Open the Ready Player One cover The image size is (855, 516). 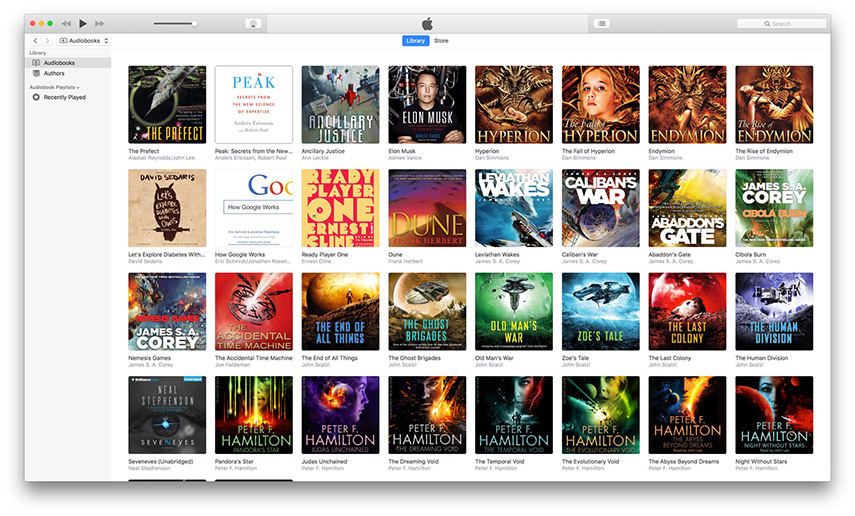click(x=341, y=208)
